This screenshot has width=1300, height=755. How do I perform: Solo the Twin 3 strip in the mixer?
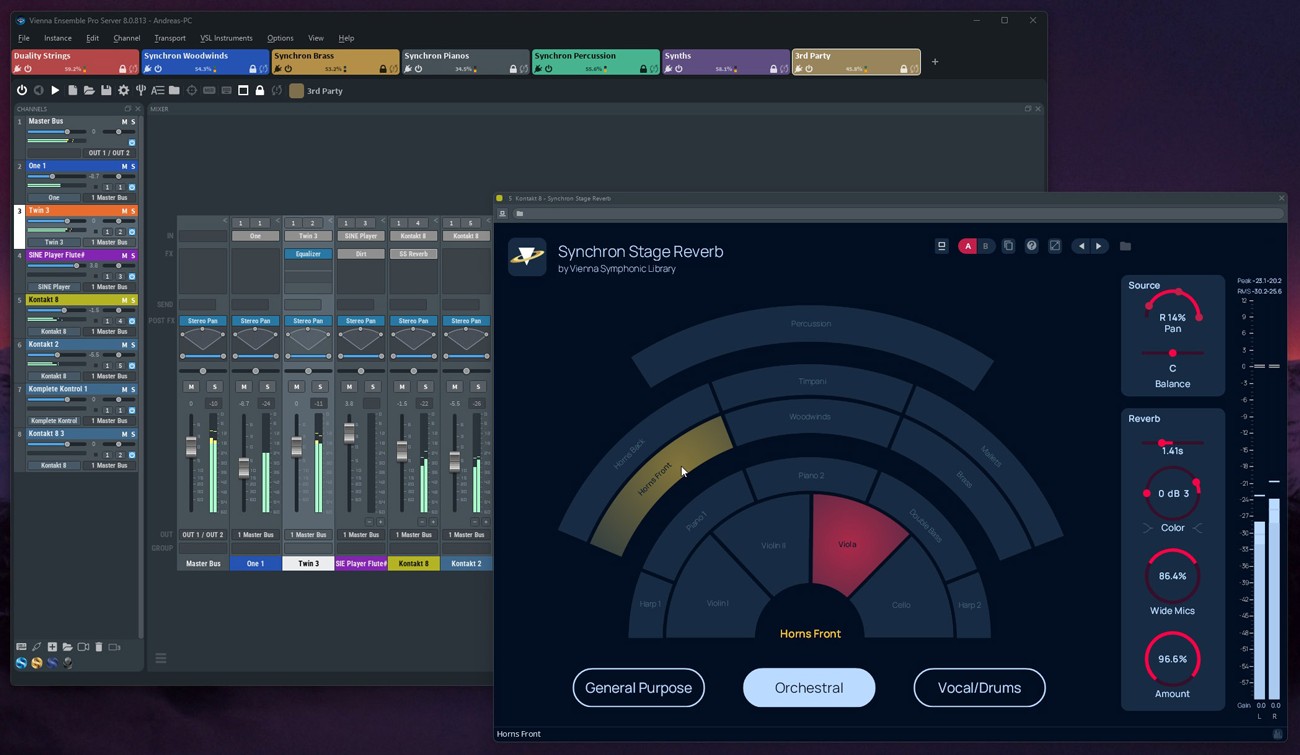pyautogui.click(x=320, y=387)
